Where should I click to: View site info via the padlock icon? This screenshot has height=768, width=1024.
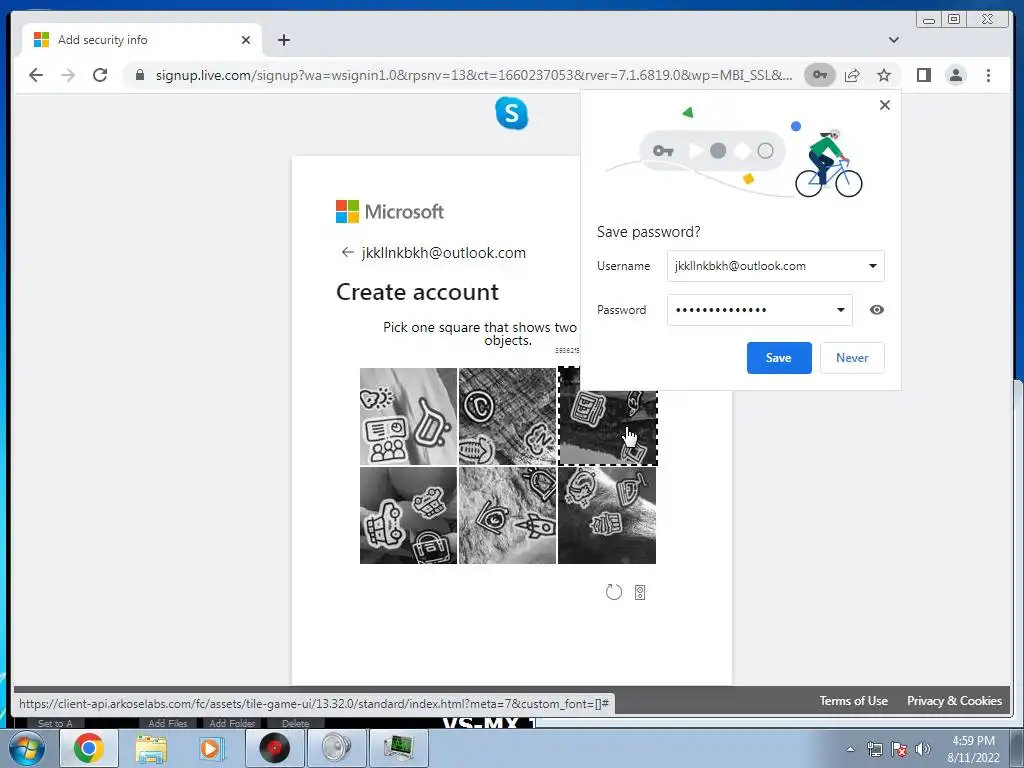click(x=139, y=75)
